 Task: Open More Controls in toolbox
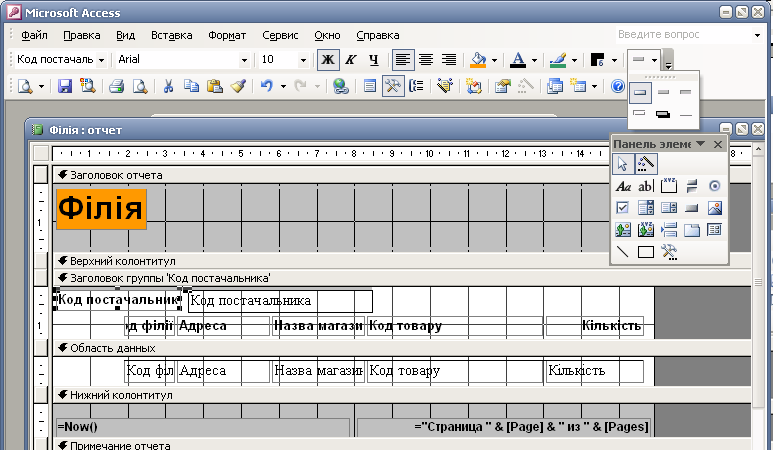coord(668,252)
